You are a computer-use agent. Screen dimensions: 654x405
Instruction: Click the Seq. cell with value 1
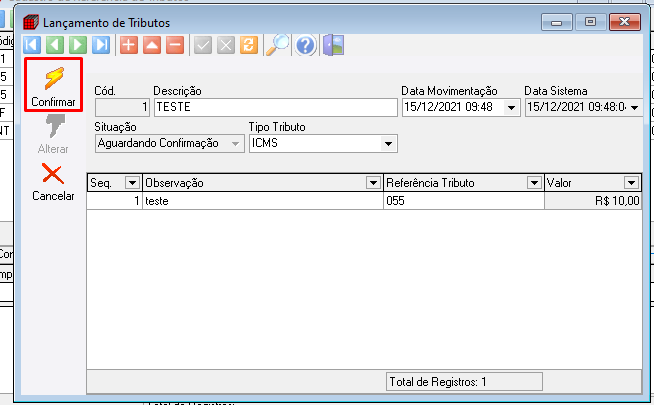pyautogui.click(x=115, y=201)
